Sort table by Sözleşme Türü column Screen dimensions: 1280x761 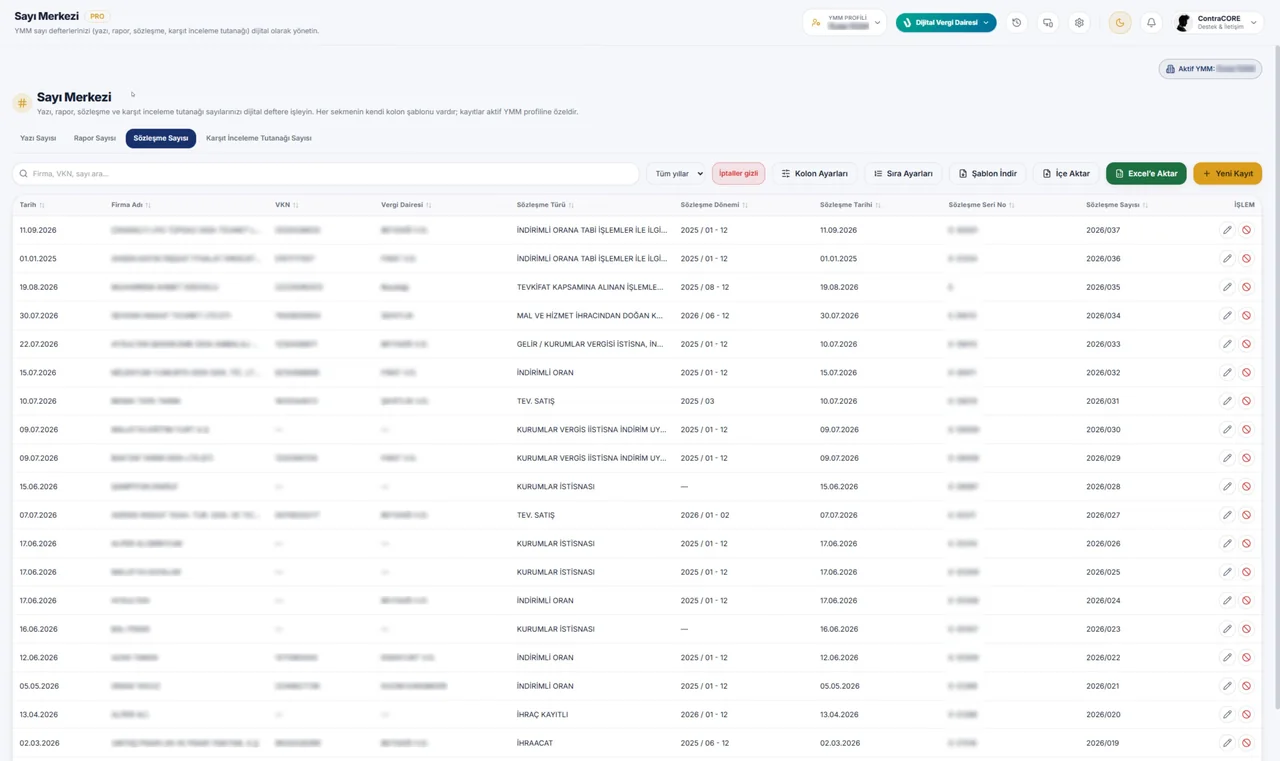coord(546,205)
